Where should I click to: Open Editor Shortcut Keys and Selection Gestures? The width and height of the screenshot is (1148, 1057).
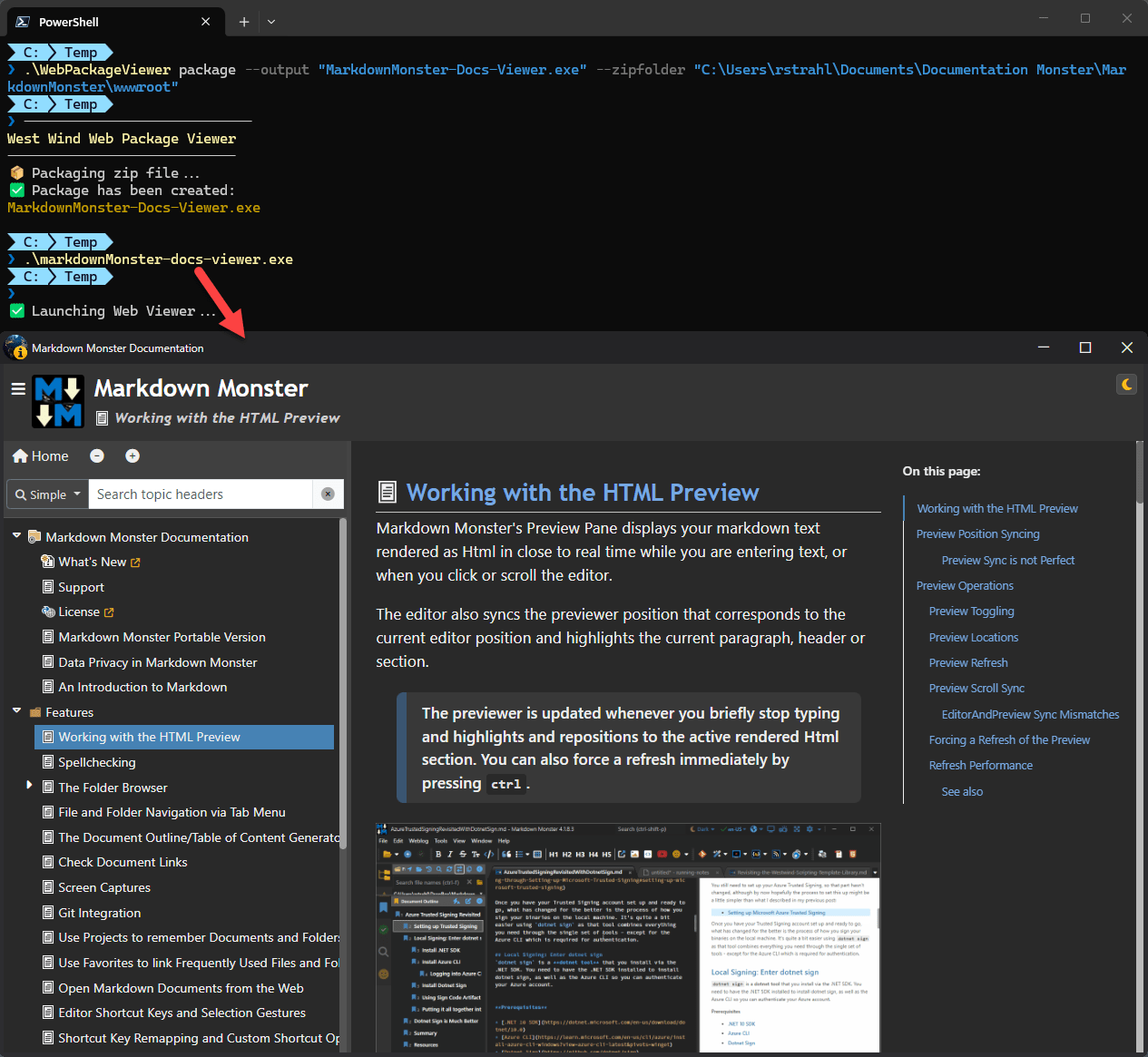182,1013
